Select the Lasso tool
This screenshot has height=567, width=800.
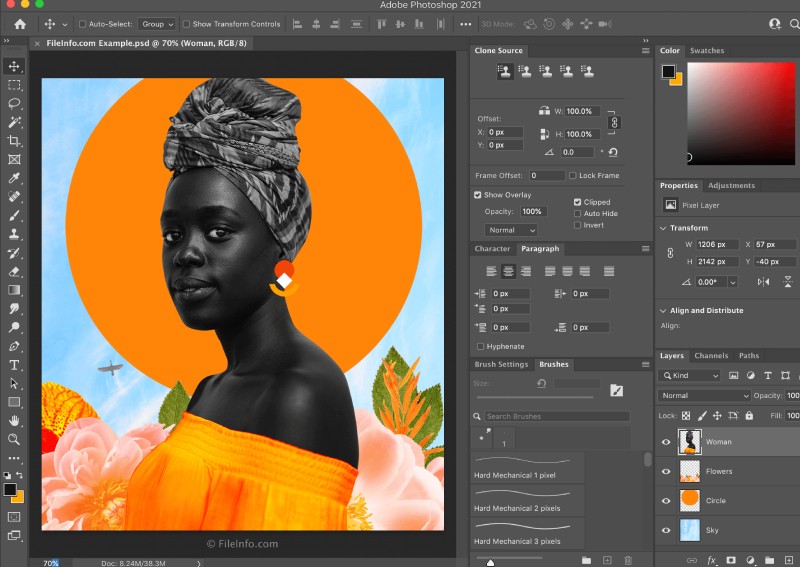pos(14,103)
